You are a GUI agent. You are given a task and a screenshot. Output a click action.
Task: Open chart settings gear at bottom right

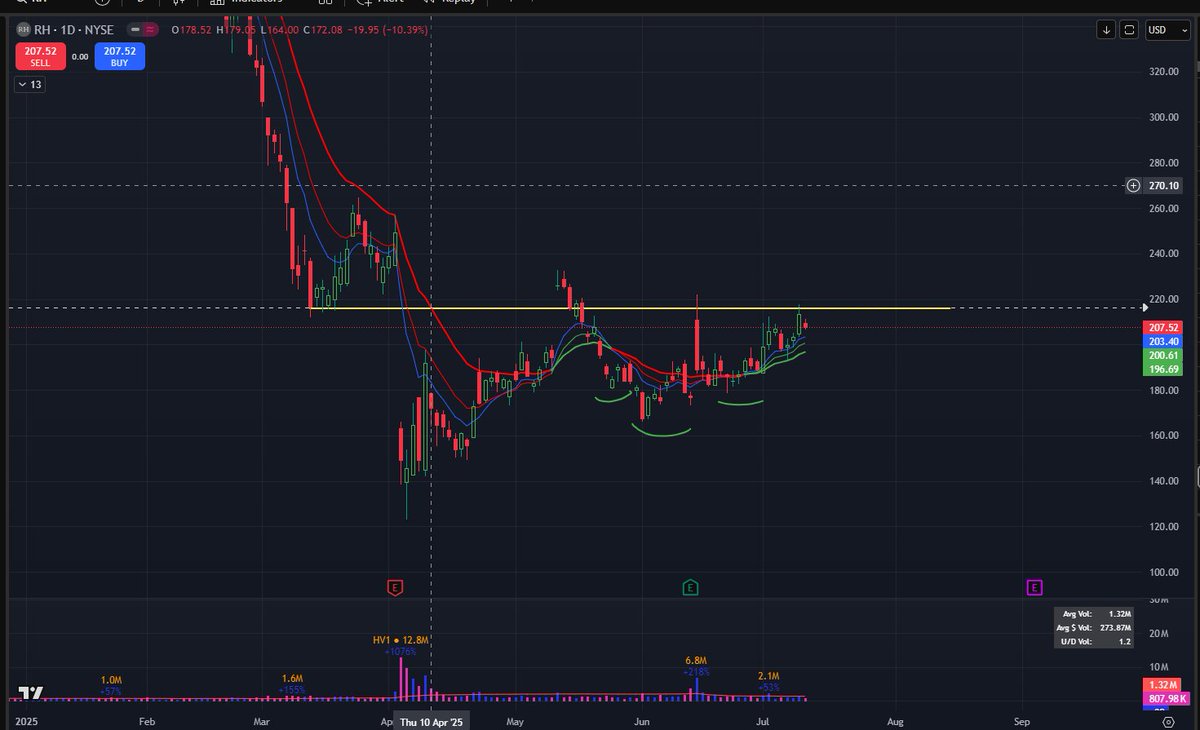[x=1168, y=720]
